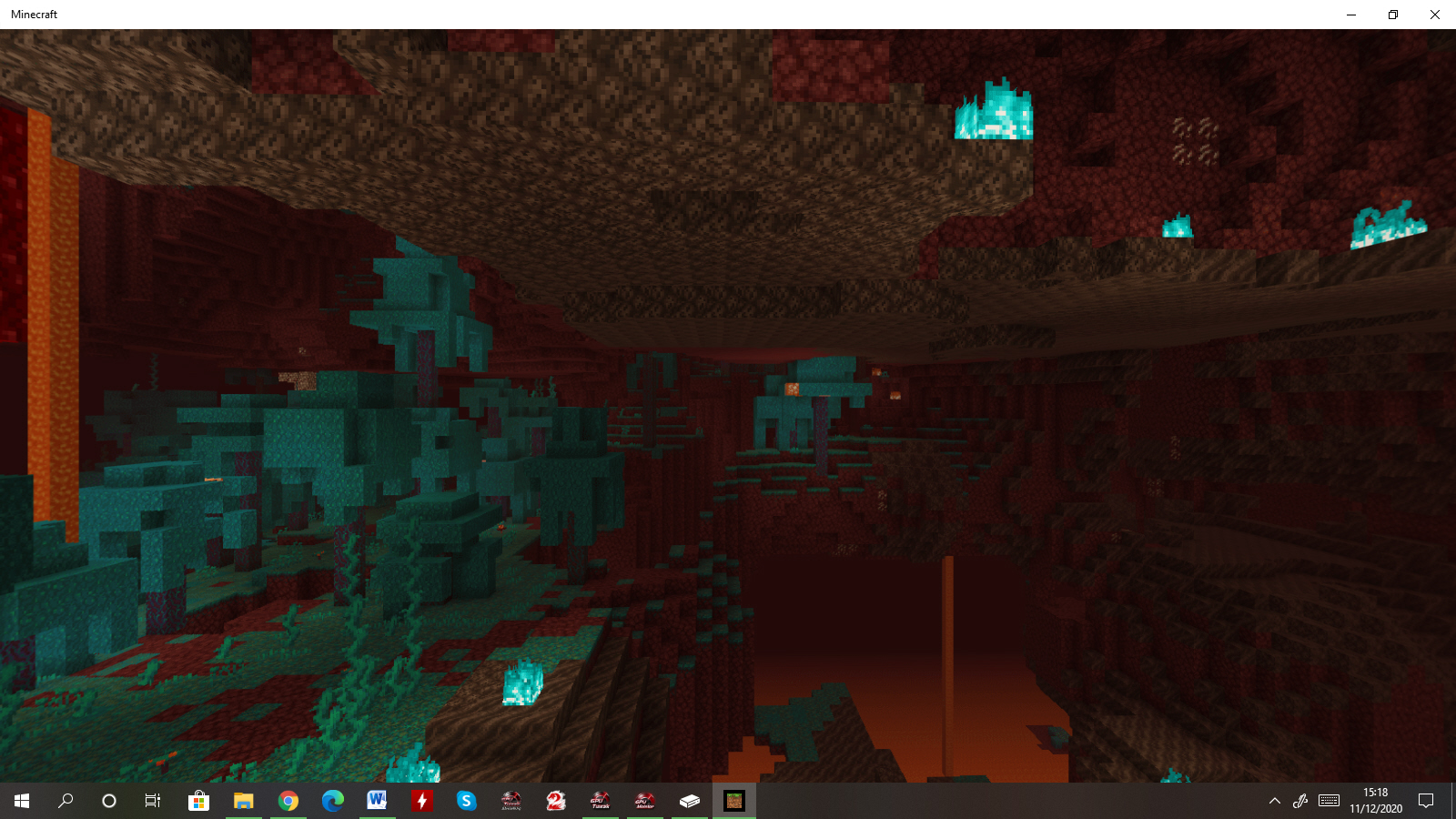This screenshot has height=819, width=1456.
Task: Open File Explorer from the taskbar
Action: point(243,801)
